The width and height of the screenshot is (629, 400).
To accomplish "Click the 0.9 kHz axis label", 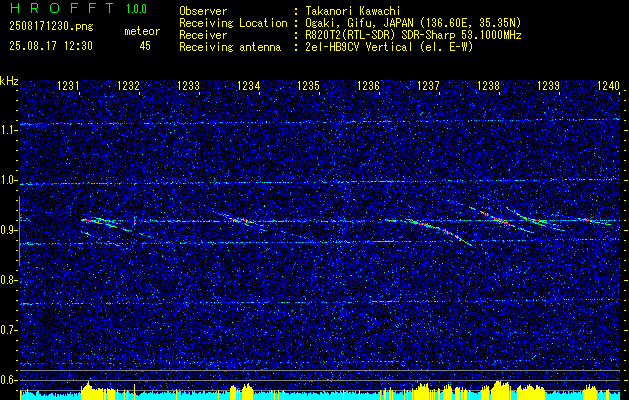I will click(7, 230).
